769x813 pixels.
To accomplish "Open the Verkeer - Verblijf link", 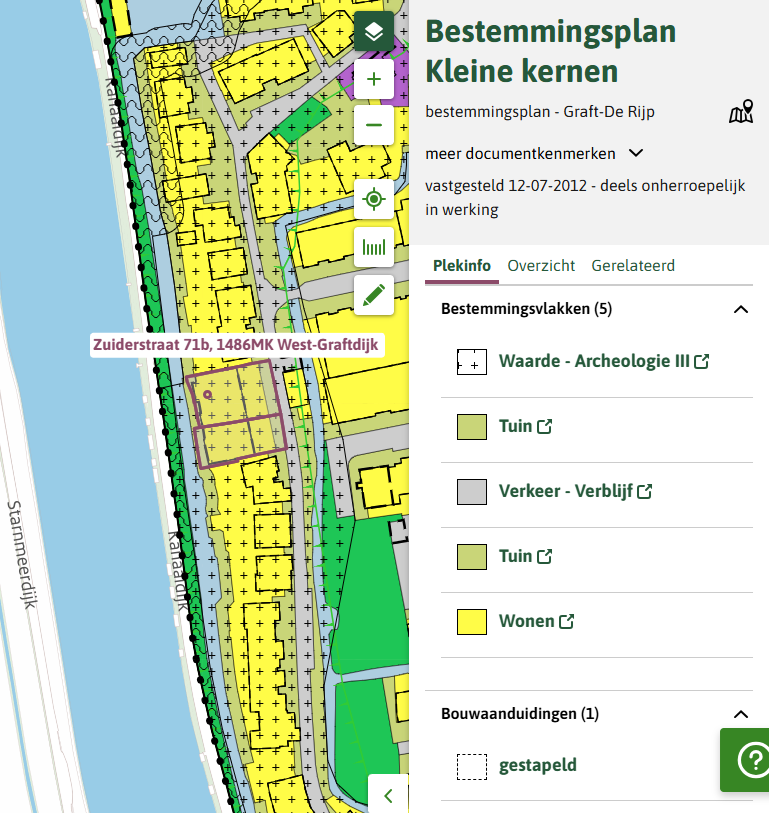I will (x=575, y=491).
